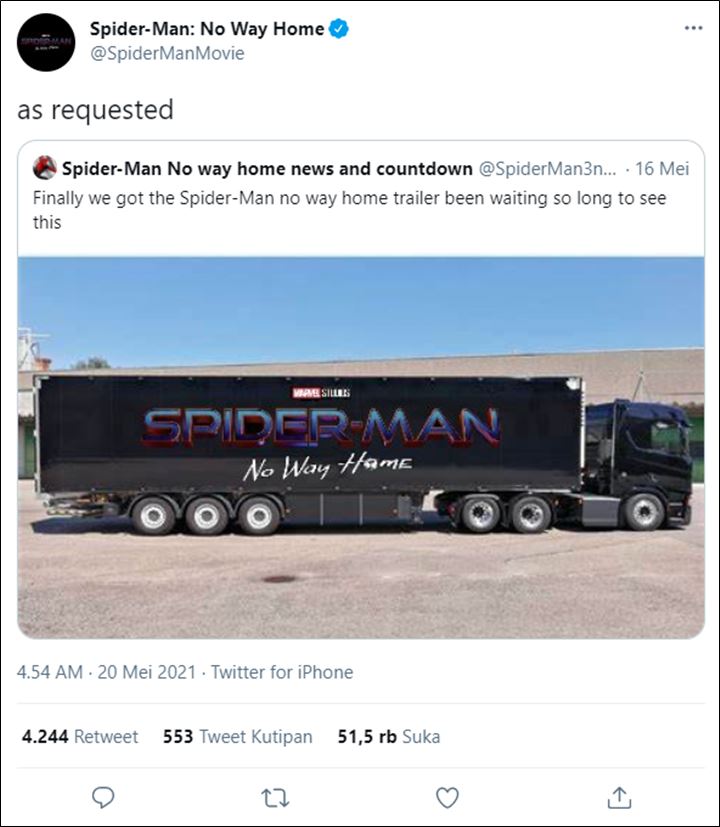Click the 16 Mei quoted tweet date
The image size is (720, 827).
click(x=662, y=168)
